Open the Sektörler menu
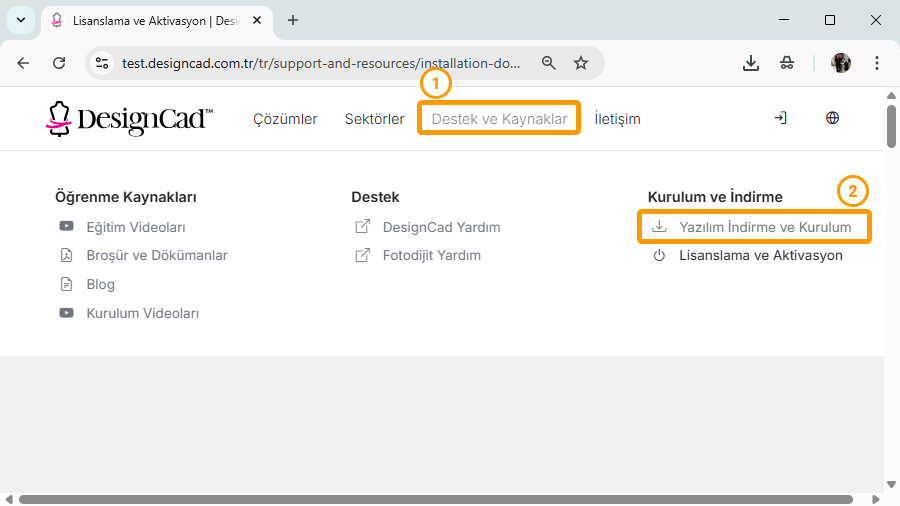Image resolution: width=900 pixels, height=506 pixels. pyautogui.click(x=374, y=119)
